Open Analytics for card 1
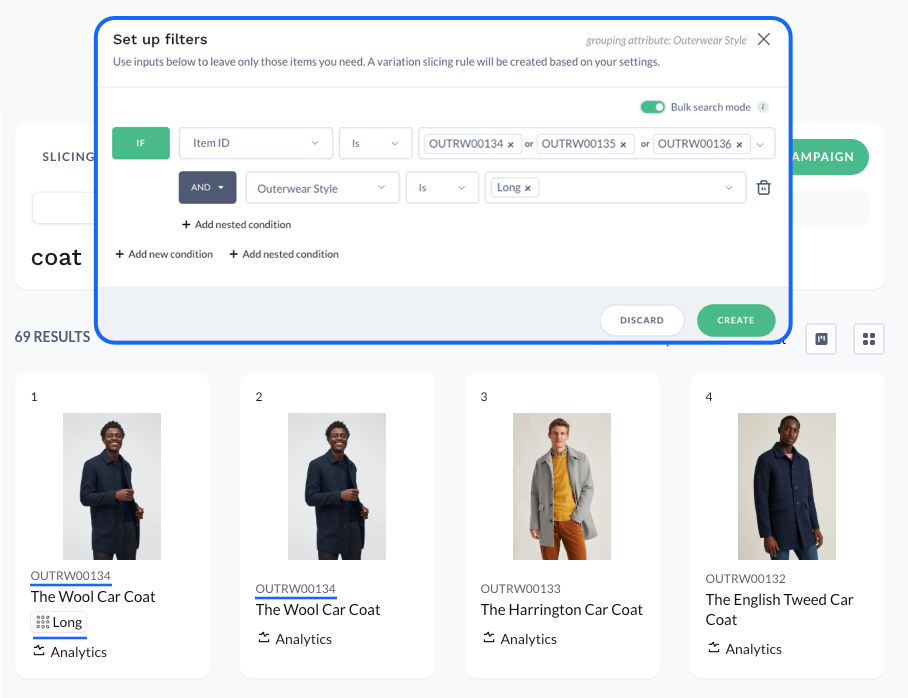This screenshot has height=698, width=908. coord(70,652)
